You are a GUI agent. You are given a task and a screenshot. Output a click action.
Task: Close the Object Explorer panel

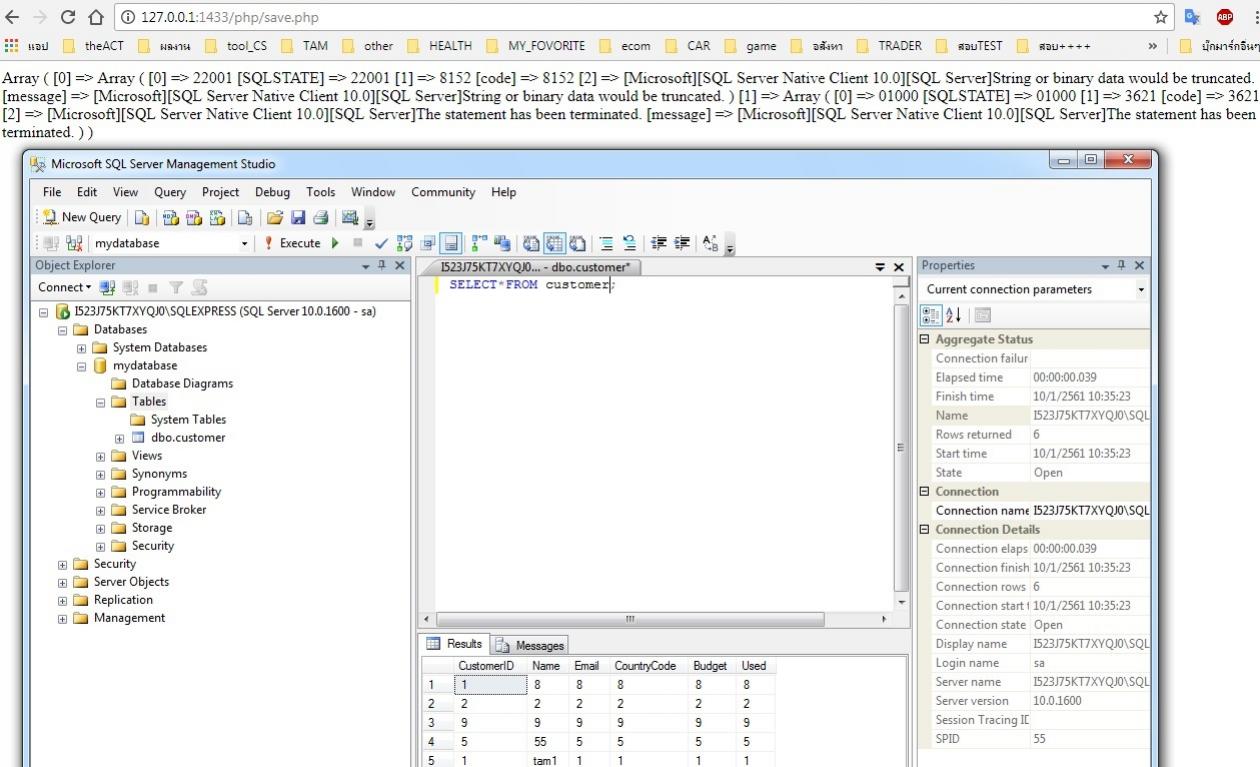(400, 265)
